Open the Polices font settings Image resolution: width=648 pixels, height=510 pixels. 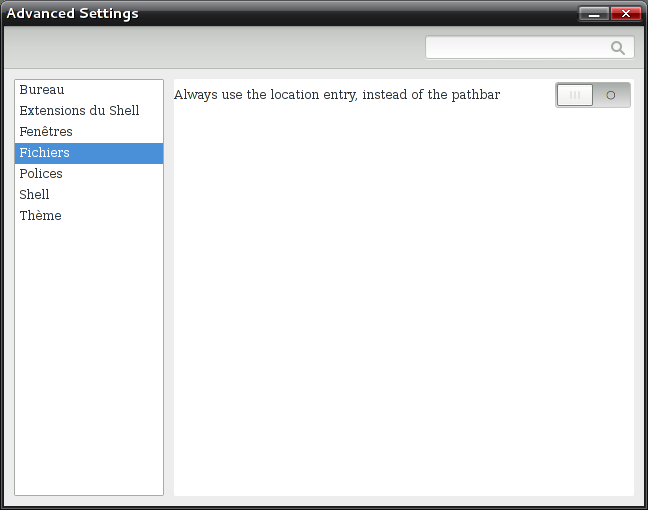point(41,174)
